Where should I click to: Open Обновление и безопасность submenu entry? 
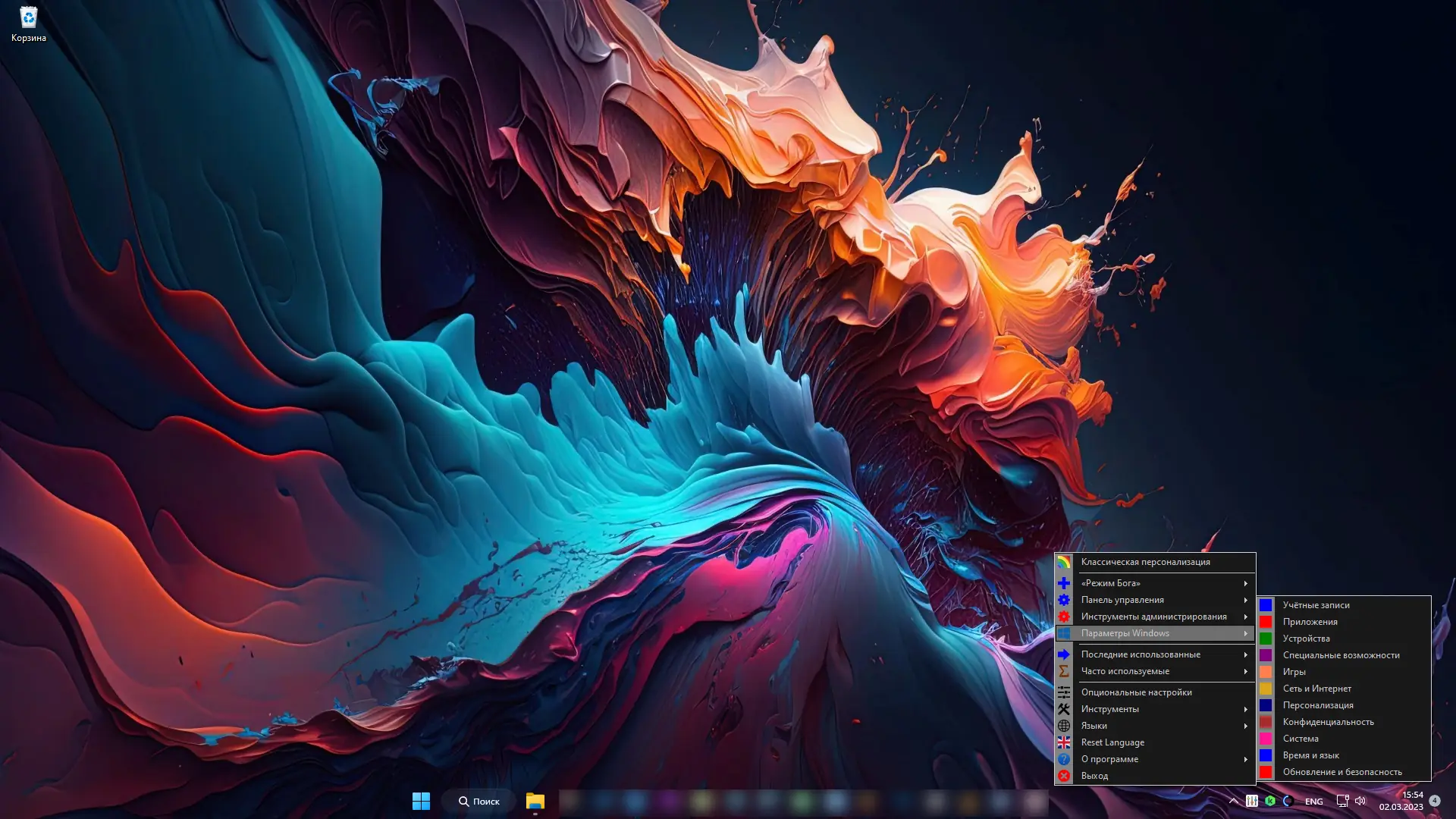[x=1341, y=772]
